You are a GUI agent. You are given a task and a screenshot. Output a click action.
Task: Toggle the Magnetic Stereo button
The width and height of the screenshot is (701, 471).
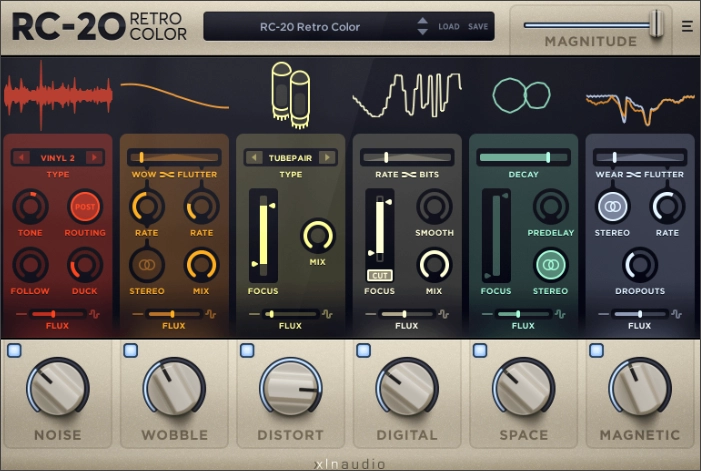[612, 206]
